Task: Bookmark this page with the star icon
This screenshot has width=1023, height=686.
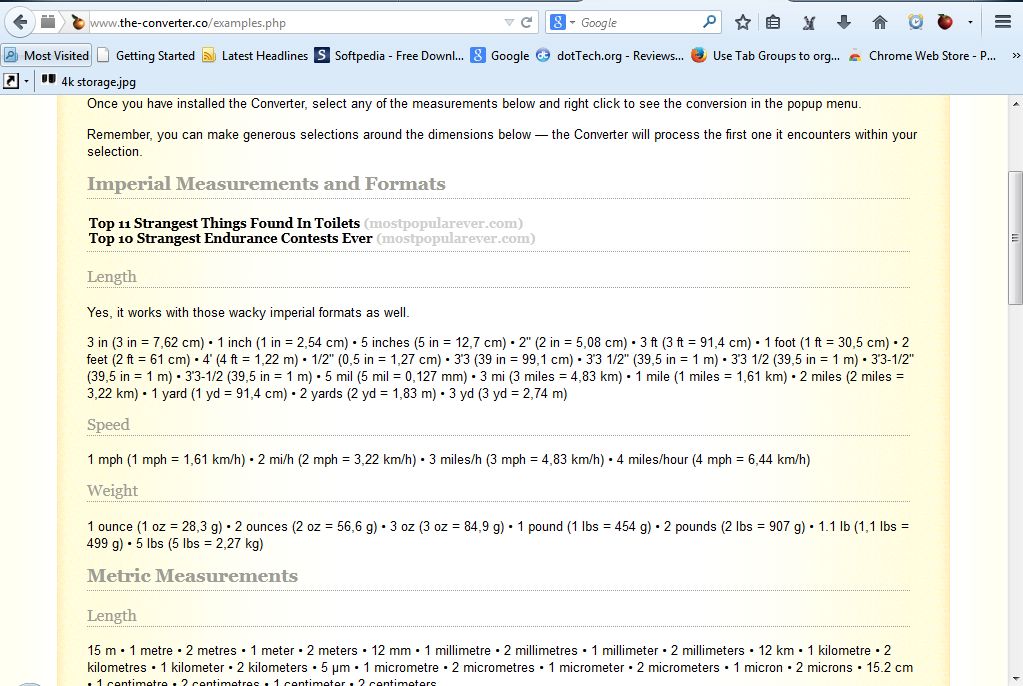Action: coord(743,22)
